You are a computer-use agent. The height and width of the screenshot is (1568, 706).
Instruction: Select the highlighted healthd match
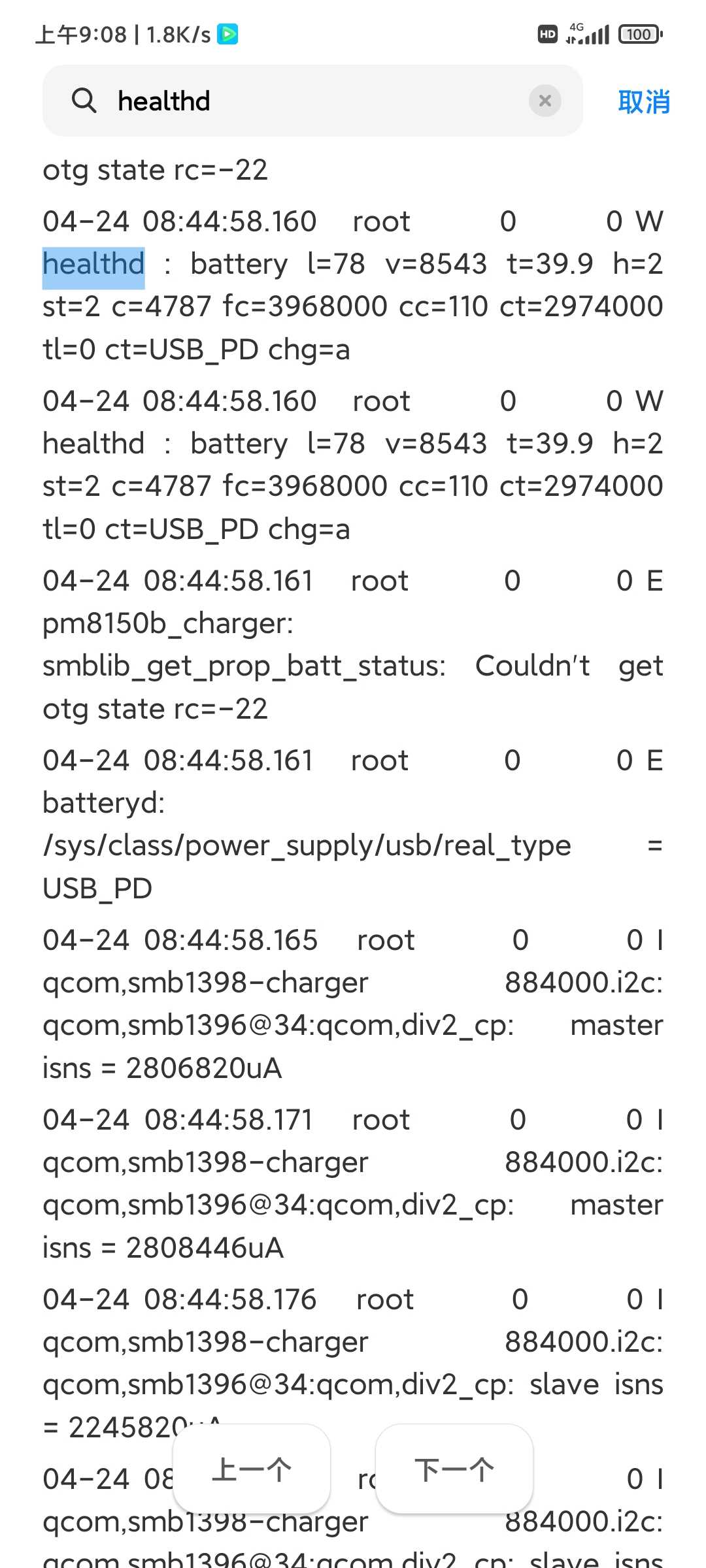tap(93, 265)
